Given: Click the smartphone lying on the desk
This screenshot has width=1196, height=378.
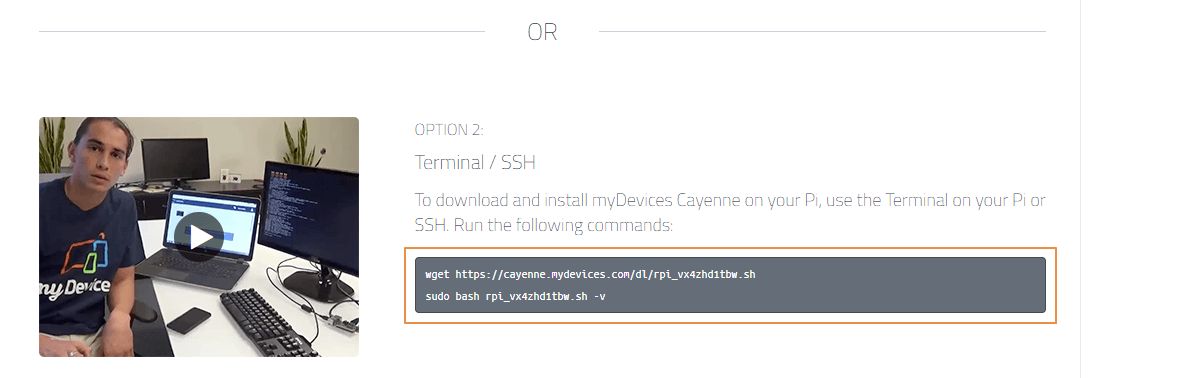Looking at the screenshot, I should tap(188, 320).
